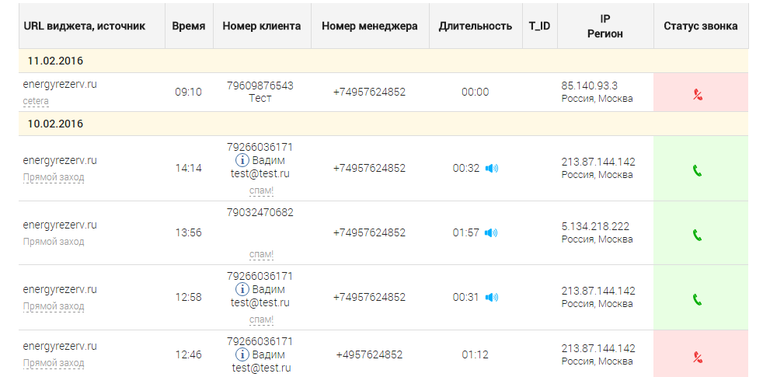This screenshot has width=770, height=377.
Task: Click Прямой заход source in the 12:46 row
Action: [x=54, y=363]
